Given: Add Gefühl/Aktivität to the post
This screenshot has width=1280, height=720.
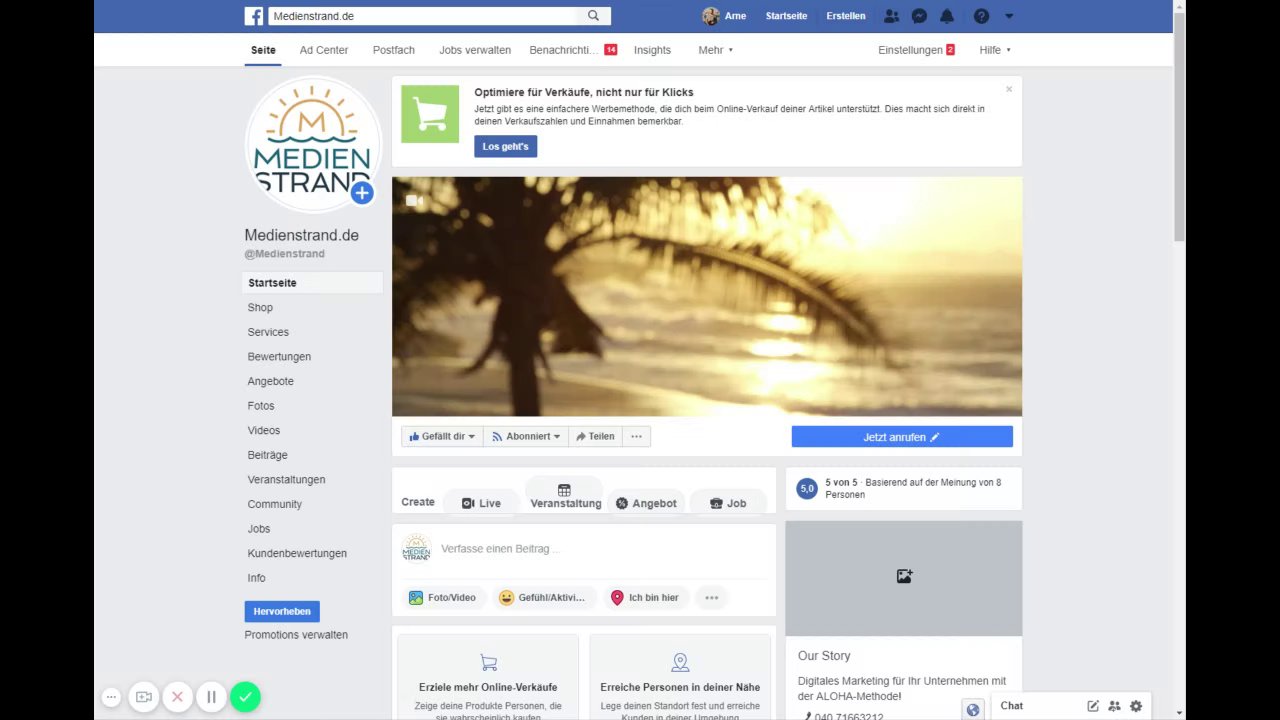Looking at the screenshot, I should [x=543, y=598].
